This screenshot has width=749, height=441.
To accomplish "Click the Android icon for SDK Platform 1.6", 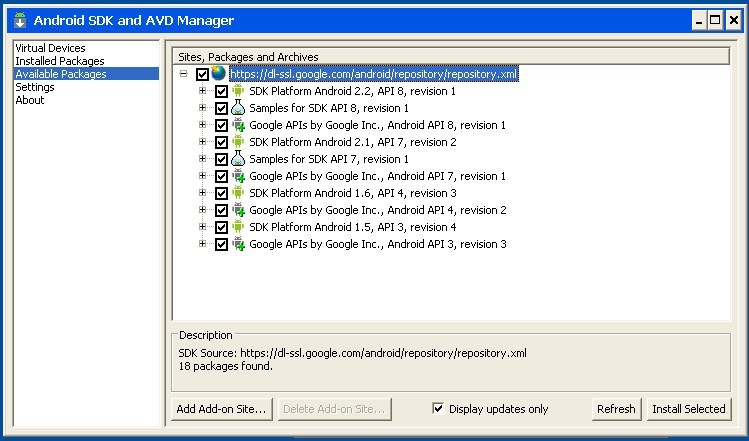I will [238, 193].
